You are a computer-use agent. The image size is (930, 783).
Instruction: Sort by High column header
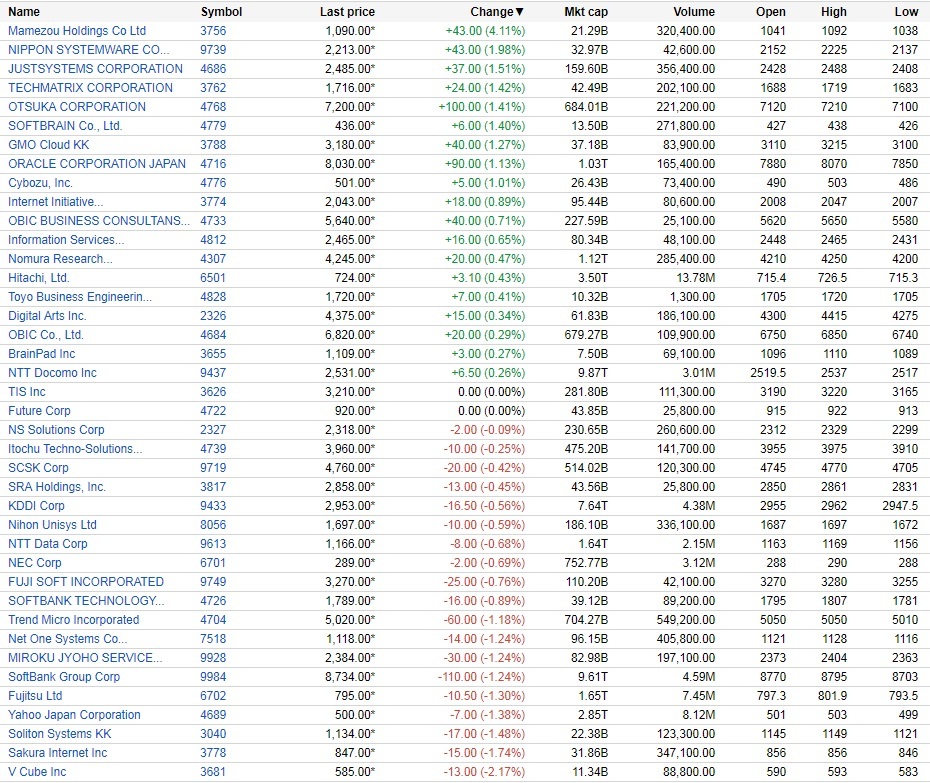[834, 12]
